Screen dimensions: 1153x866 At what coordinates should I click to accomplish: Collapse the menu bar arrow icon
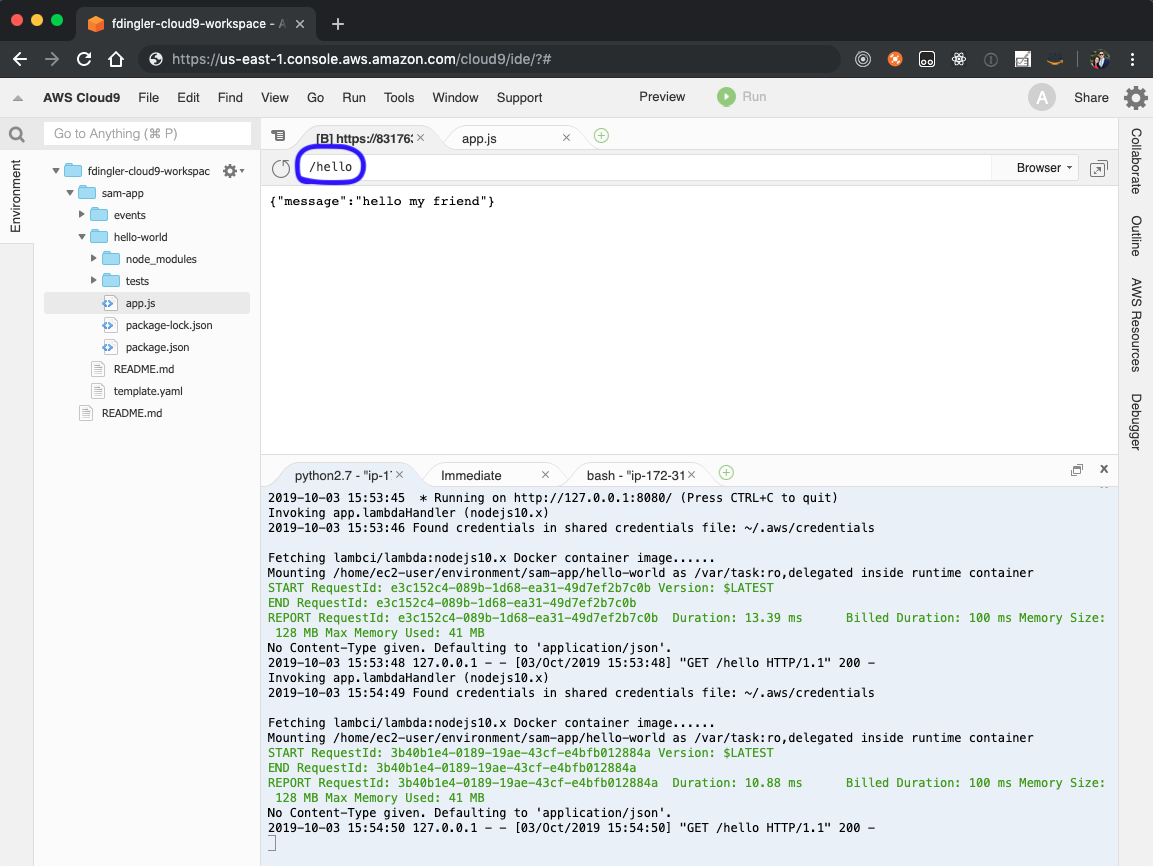[x=18, y=98]
